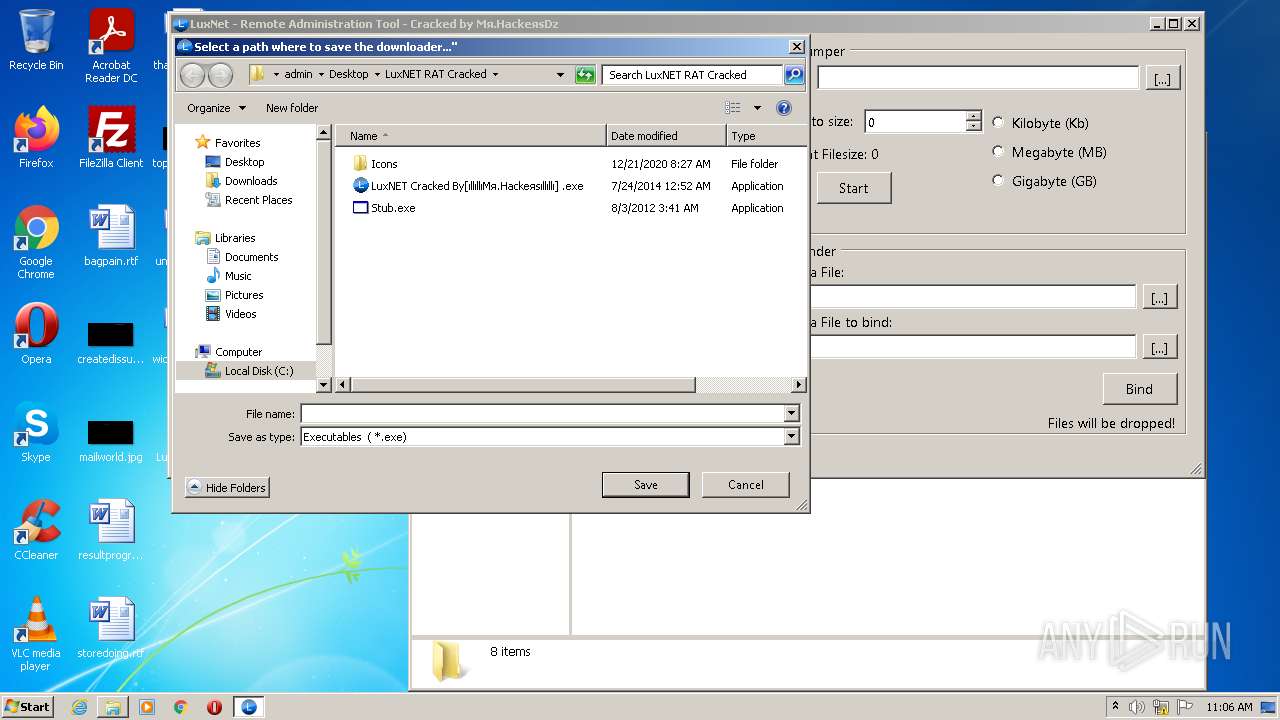Click browse [...] button for file to bind

click(x=1159, y=348)
